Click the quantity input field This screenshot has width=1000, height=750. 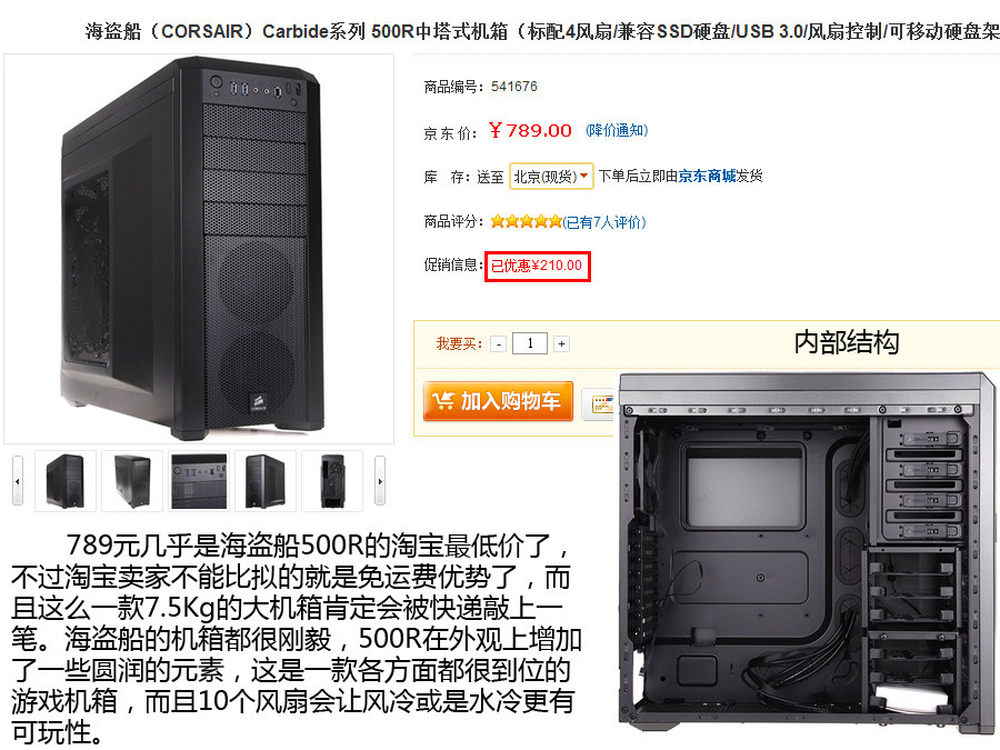pos(530,344)
